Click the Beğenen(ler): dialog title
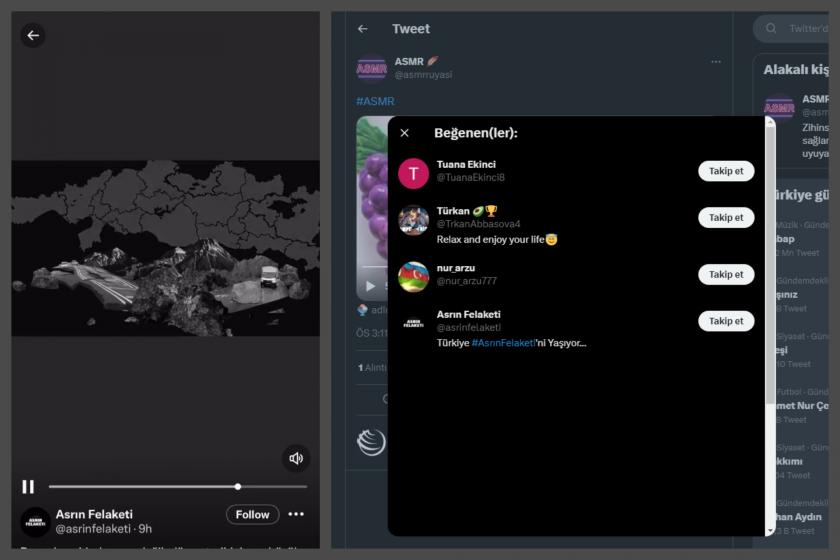 (476, 133)
